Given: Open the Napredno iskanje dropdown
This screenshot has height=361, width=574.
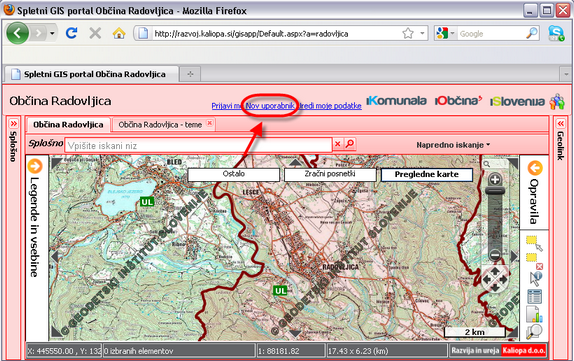Looking at the screenshot, I should 453,145.
